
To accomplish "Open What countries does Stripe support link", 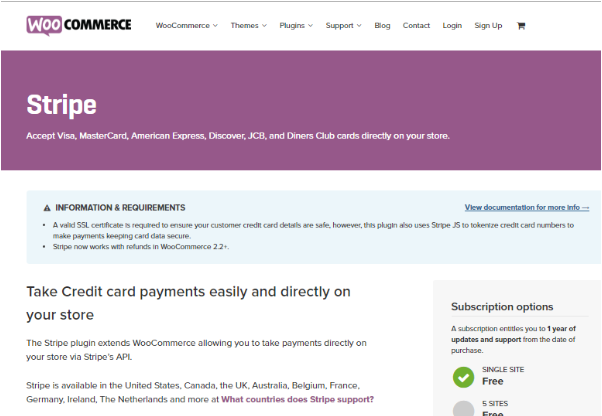I will point(297,399).
